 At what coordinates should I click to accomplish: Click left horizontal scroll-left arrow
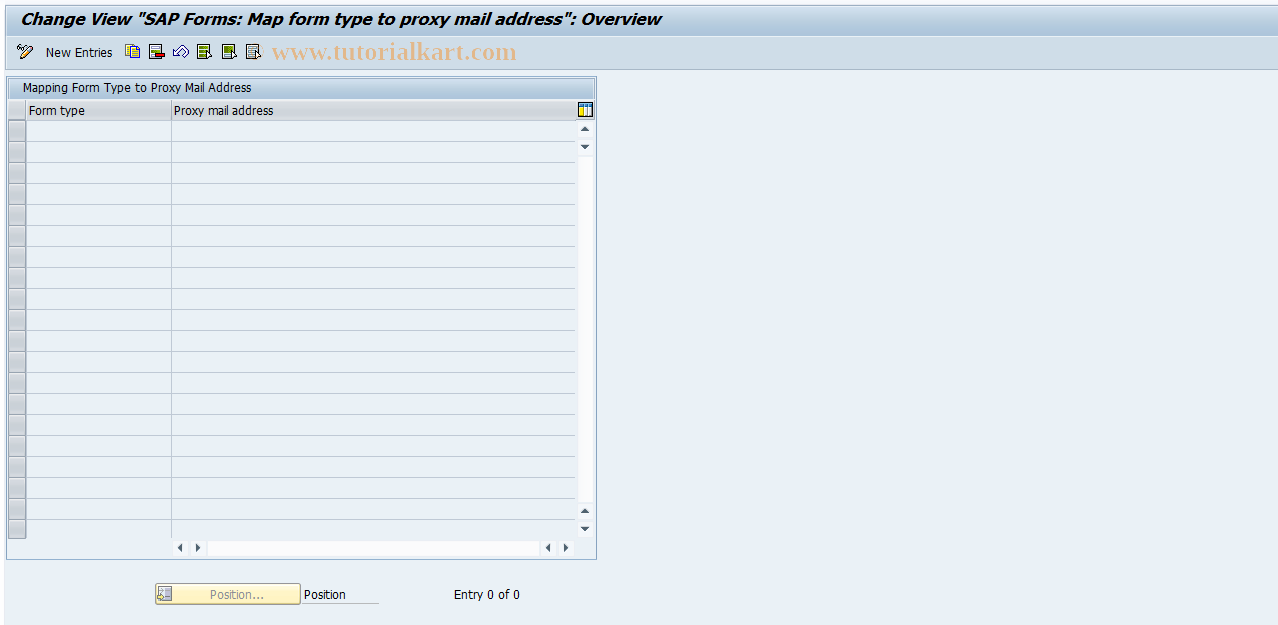pos(180,548)
